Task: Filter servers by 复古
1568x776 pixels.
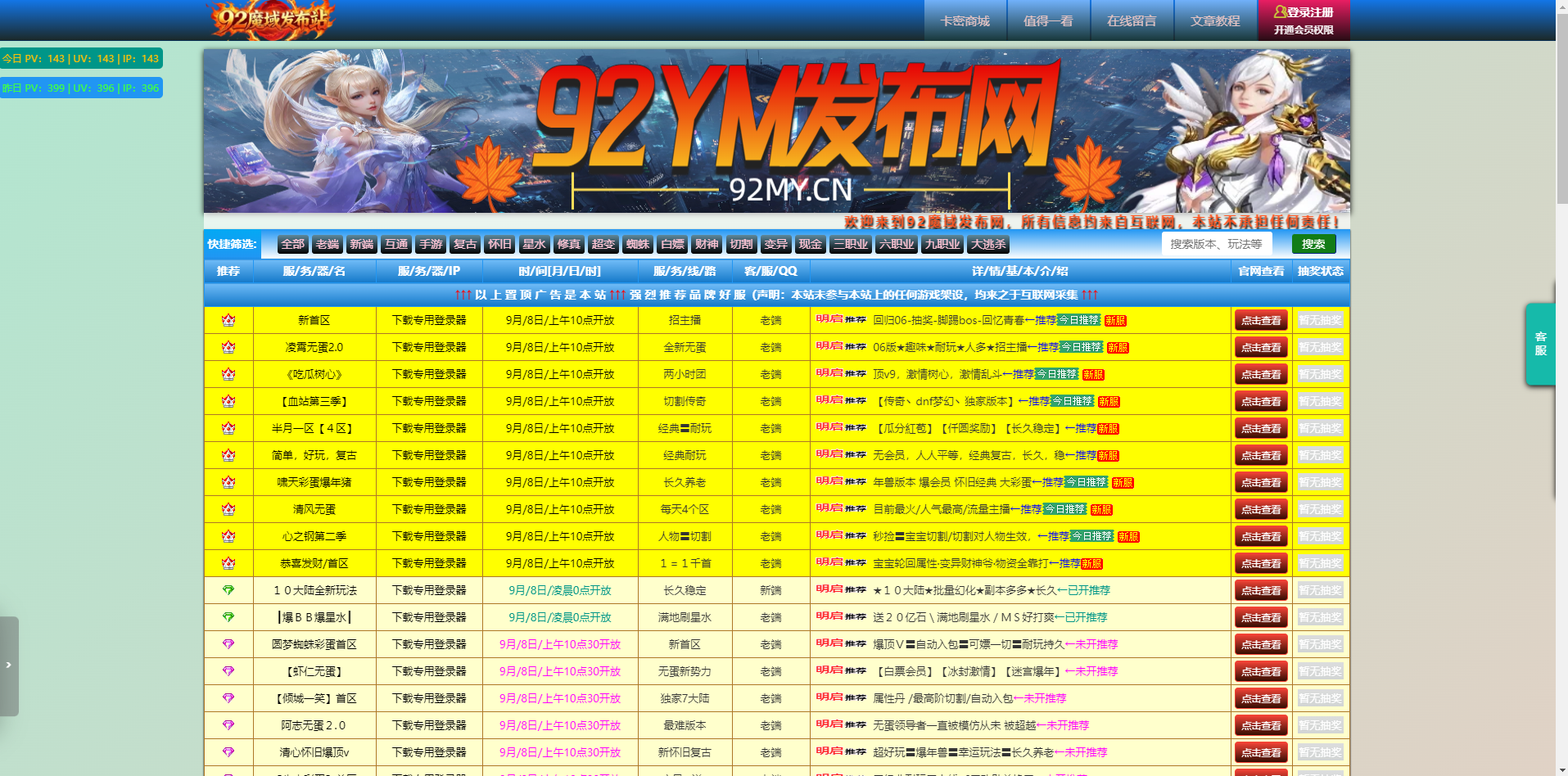Action: (465, 244)
